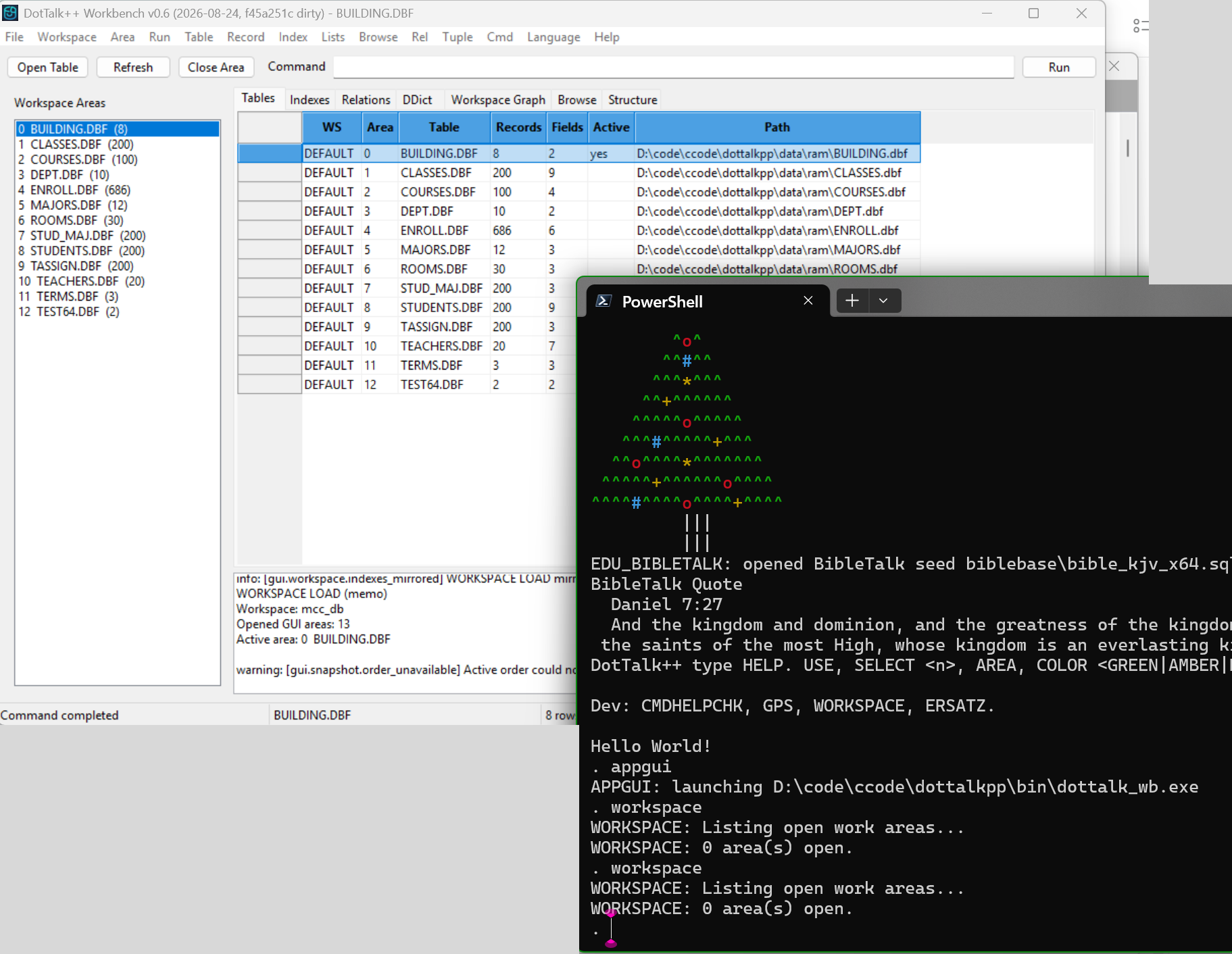Screen dimensions: 1232x954
Task: Close the background window behind Workbench
Action: pyautogui.click(x=1115, y=66)
